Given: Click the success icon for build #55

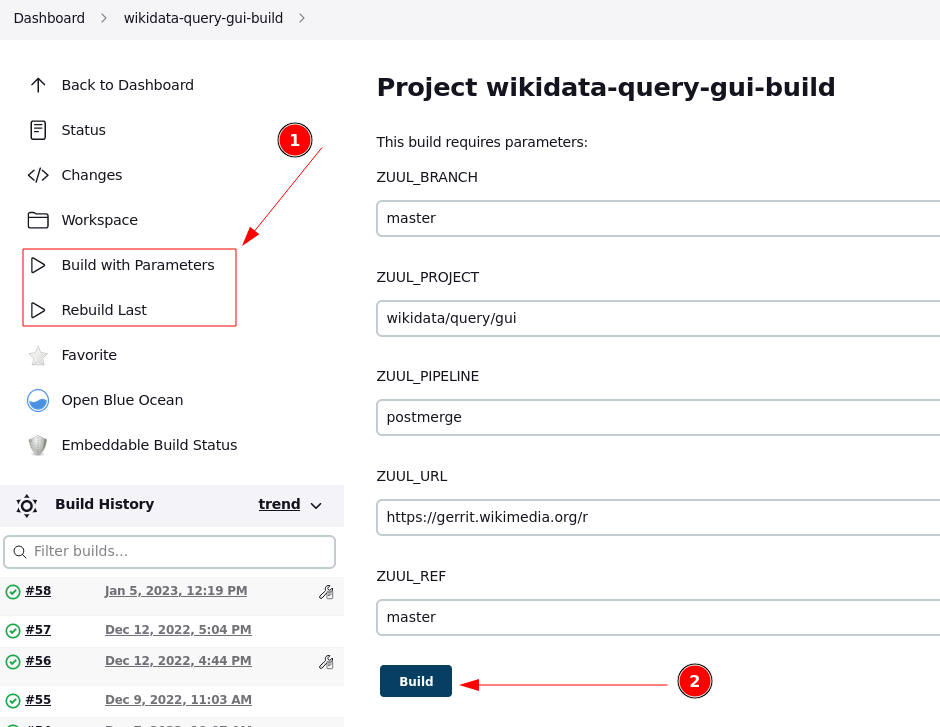Looking at the screenshot, I should (13, 701).
